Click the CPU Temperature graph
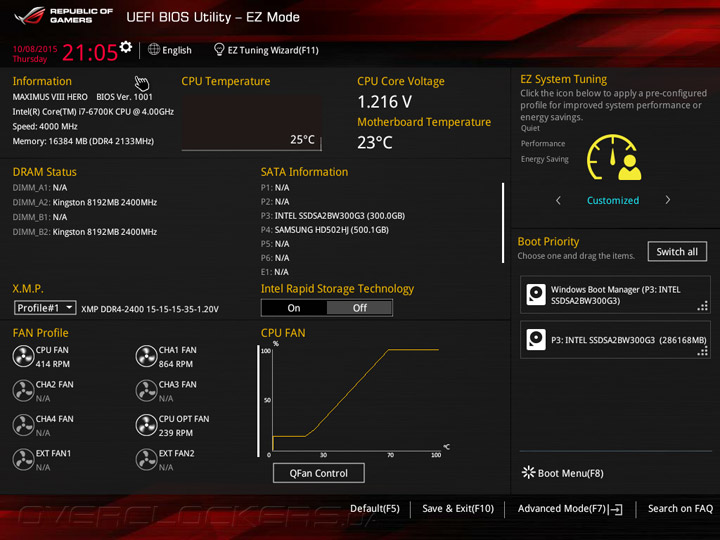 [x=251, y=123]
